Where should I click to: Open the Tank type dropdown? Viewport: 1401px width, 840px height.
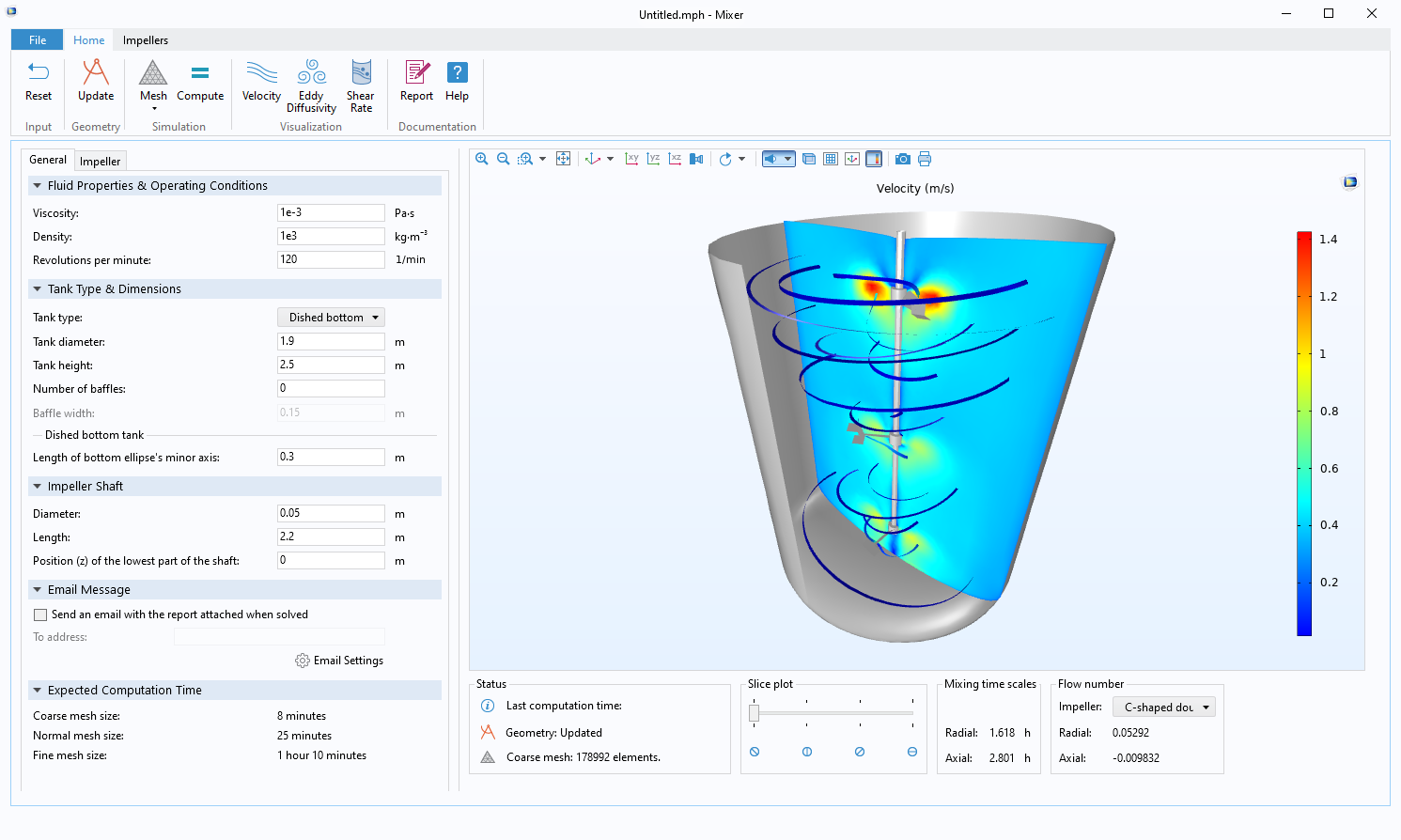(x=331, y=318)
